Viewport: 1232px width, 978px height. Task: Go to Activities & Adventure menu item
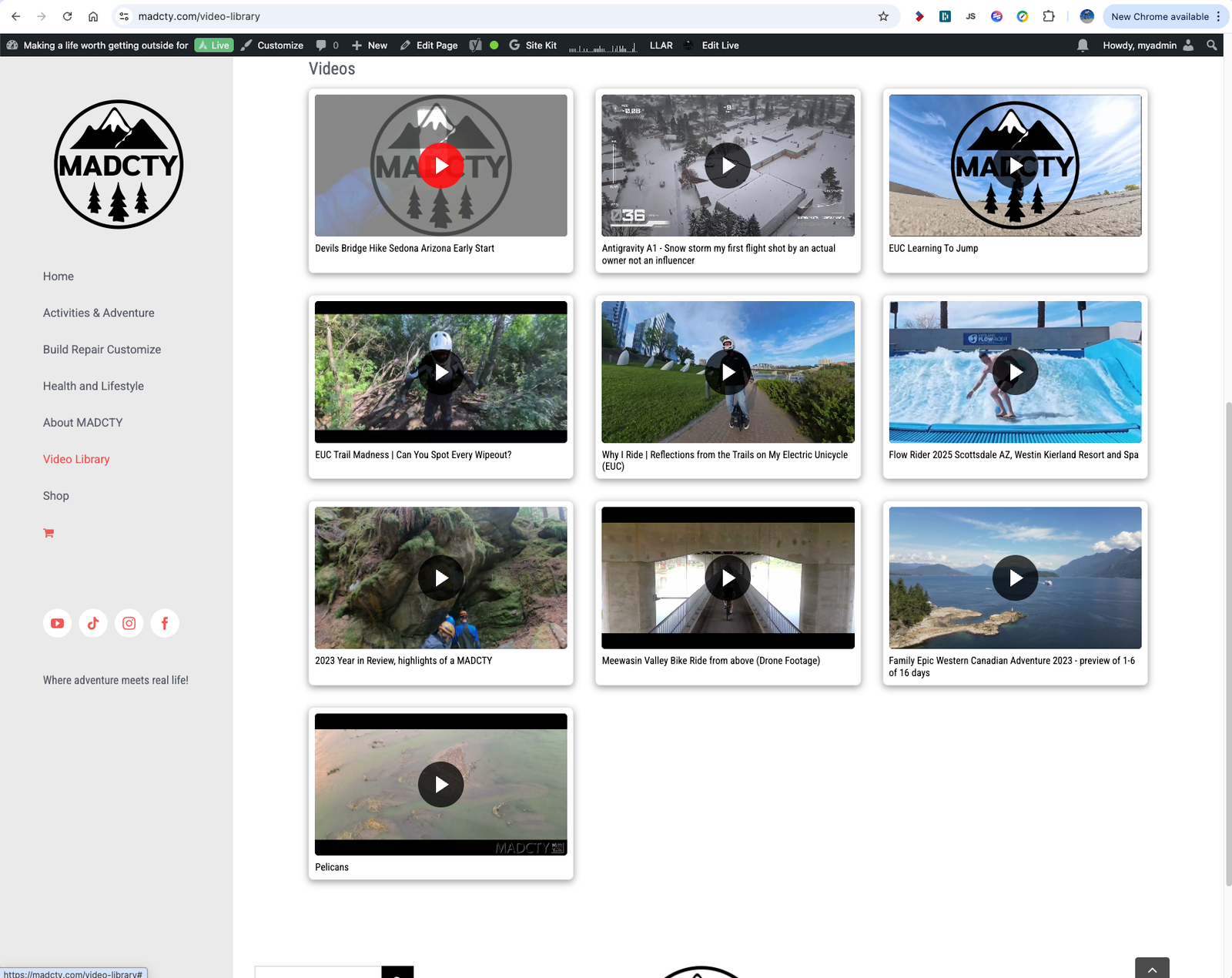[x=99, y=313]
